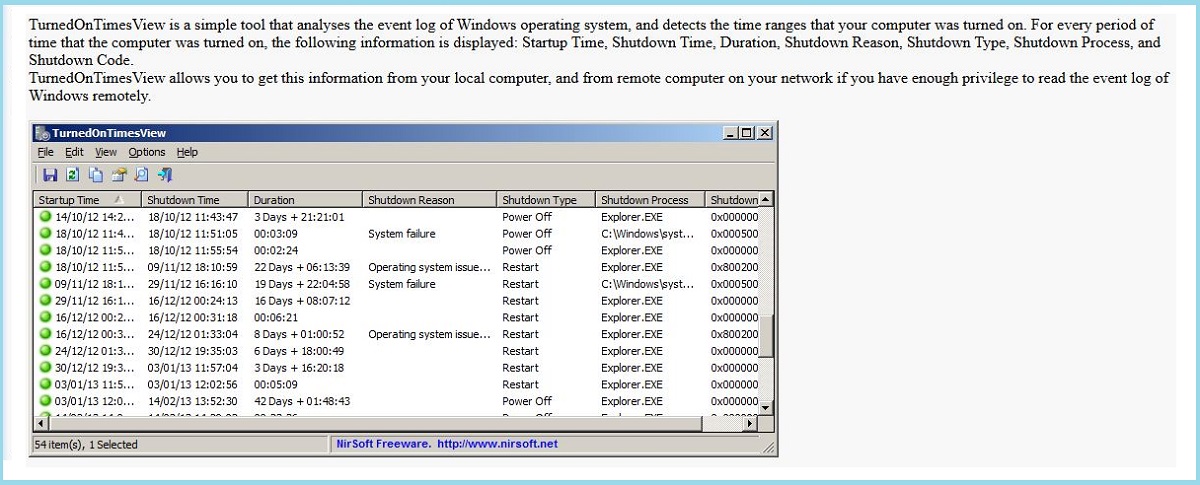Viewport: 1200px width, 485px height.
Task: Open the File menu
Action: 45,152
